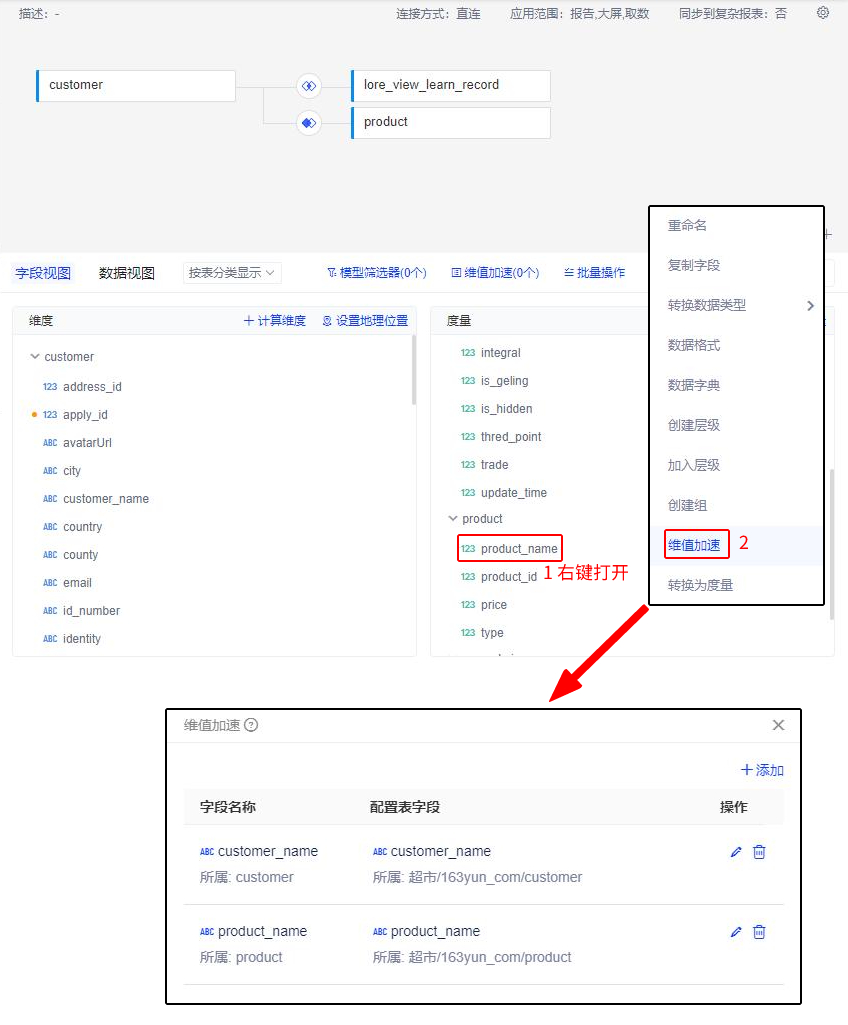
Task: Switch to the 数据视图 tab
Action: tap(127, 271)
